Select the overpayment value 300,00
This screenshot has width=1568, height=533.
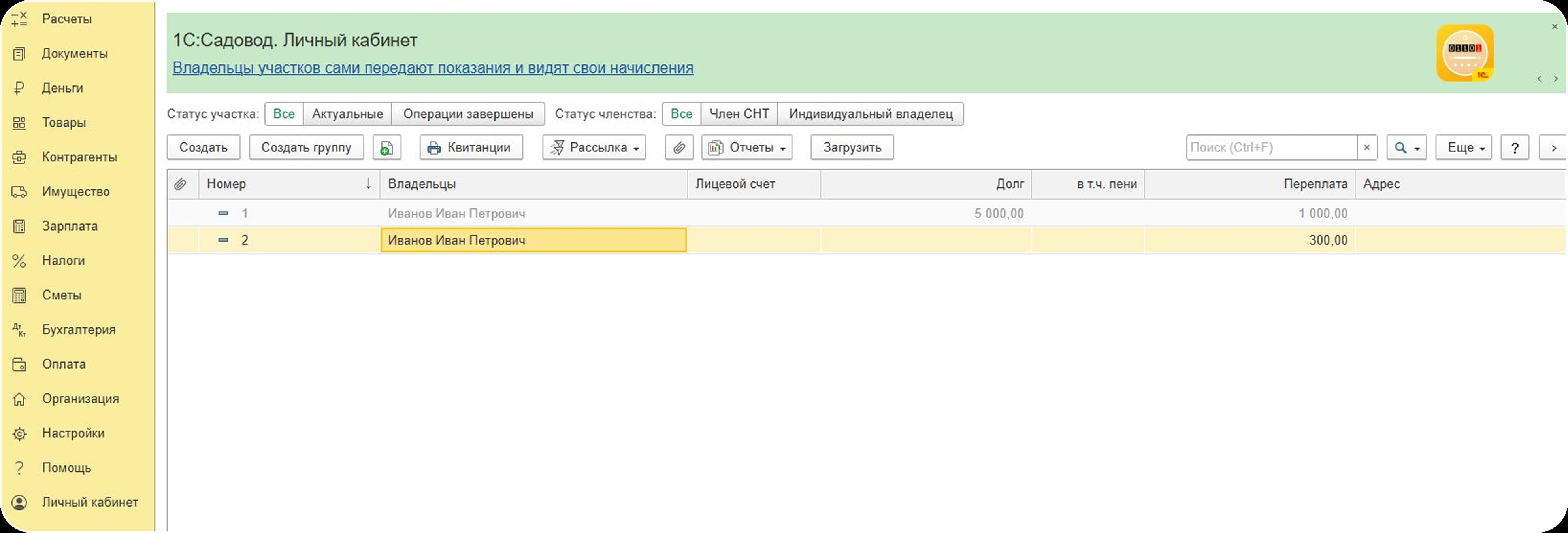1328,240
